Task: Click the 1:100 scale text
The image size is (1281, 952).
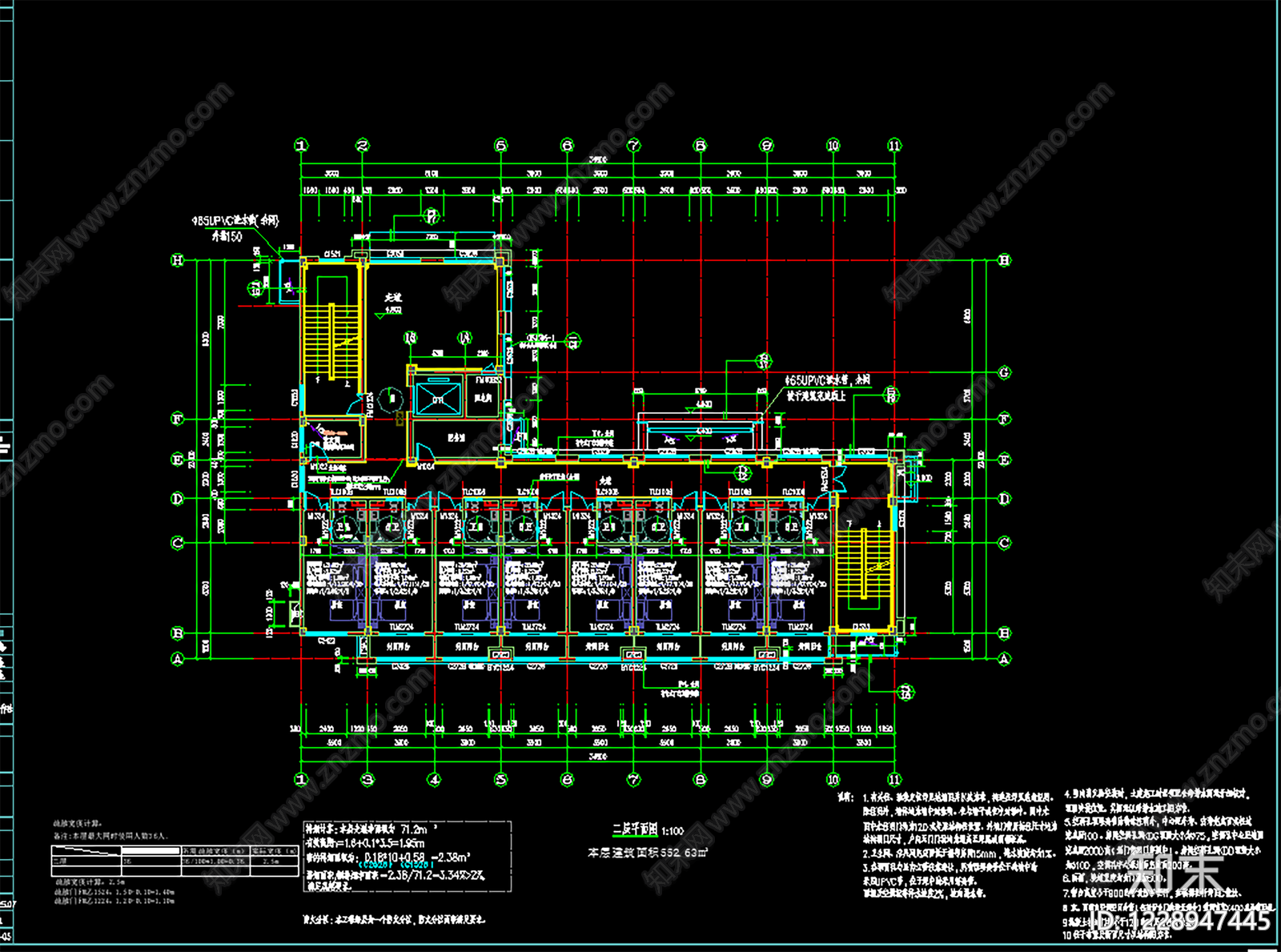Action: coord(673,831)
